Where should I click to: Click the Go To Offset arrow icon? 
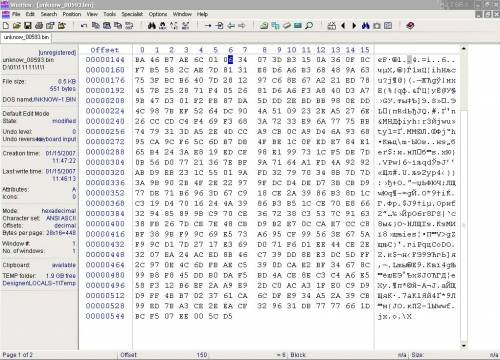(x=208, y=26)
